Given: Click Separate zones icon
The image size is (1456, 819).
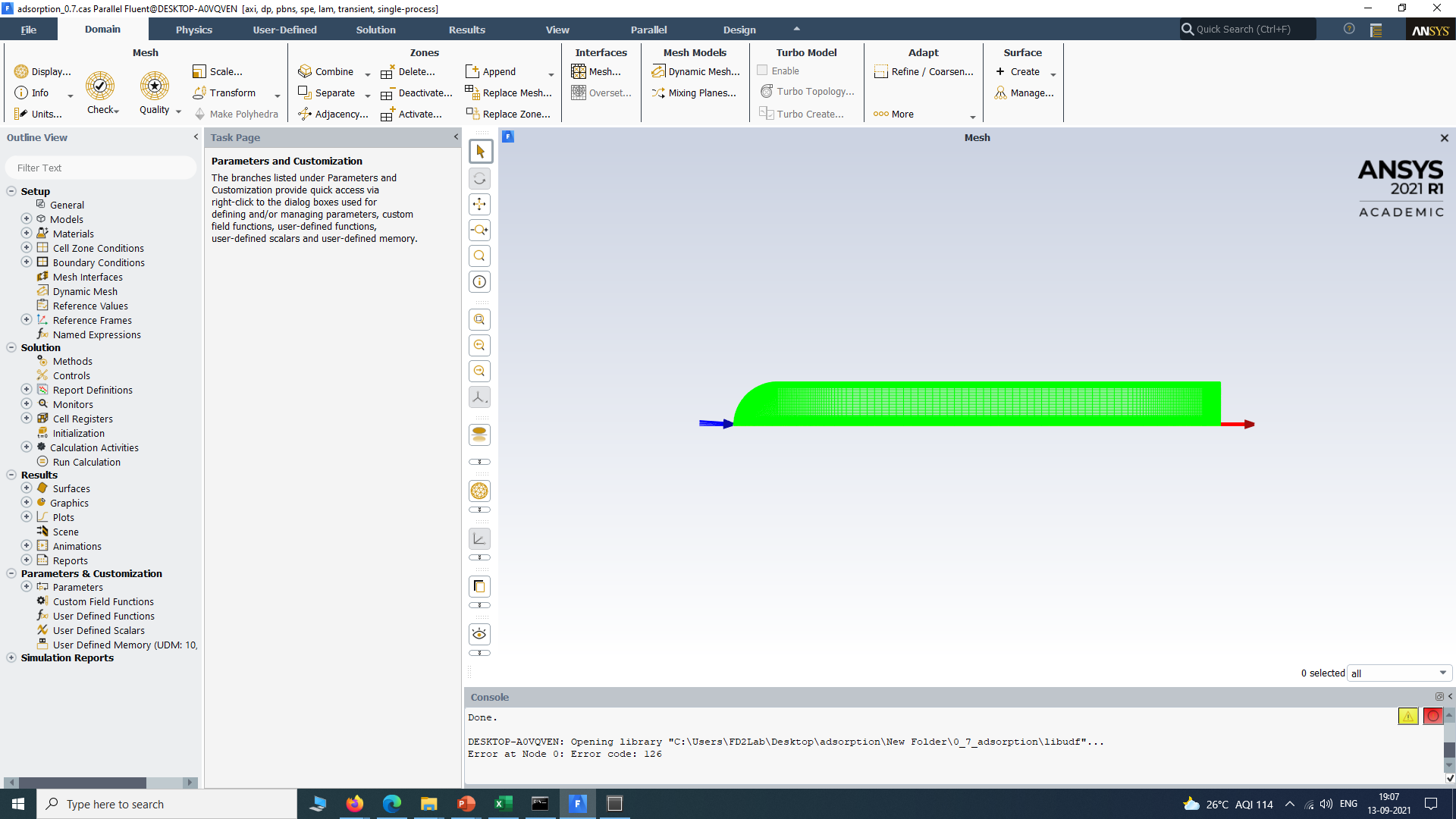Looking at the screenshot, I should point(305,93).
